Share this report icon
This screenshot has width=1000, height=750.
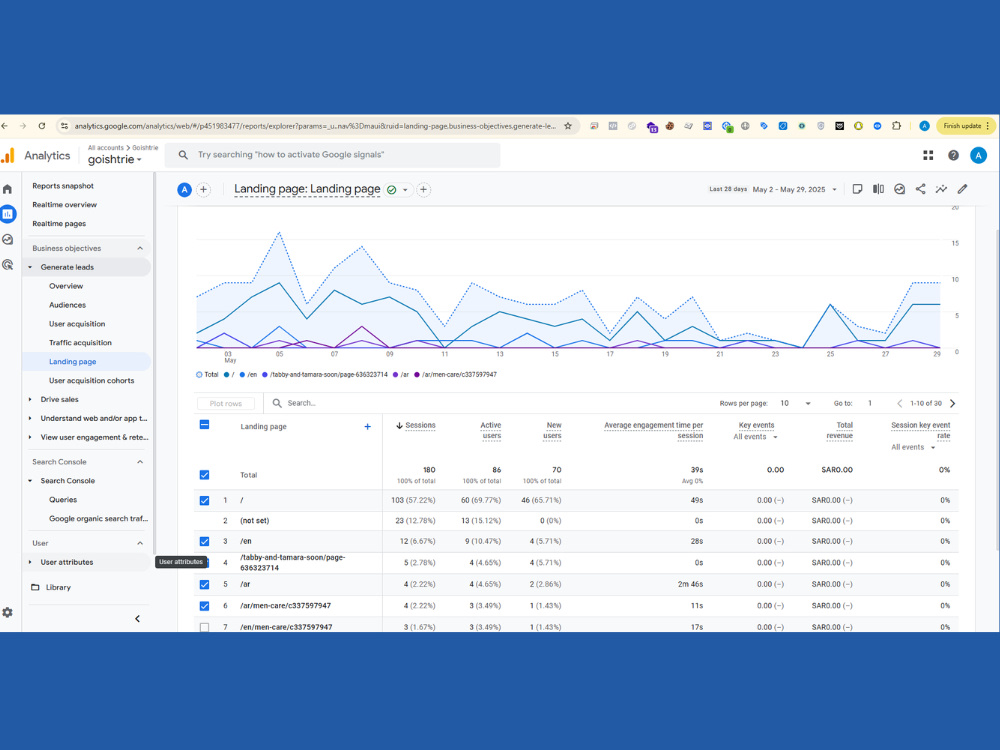(x=920, y=189)
